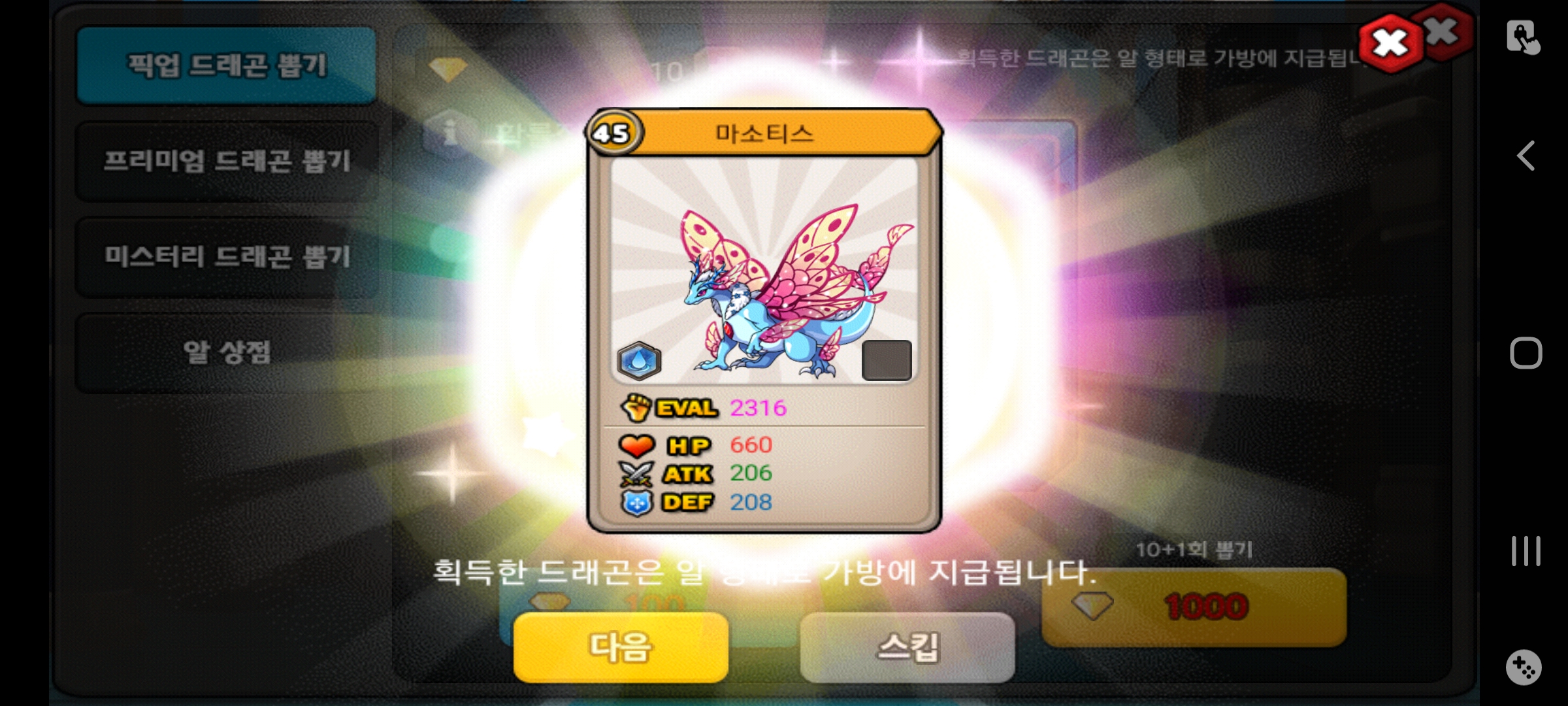Tap the level 45 badge on card
This screenshot has height=706, width=1568.
613,133
